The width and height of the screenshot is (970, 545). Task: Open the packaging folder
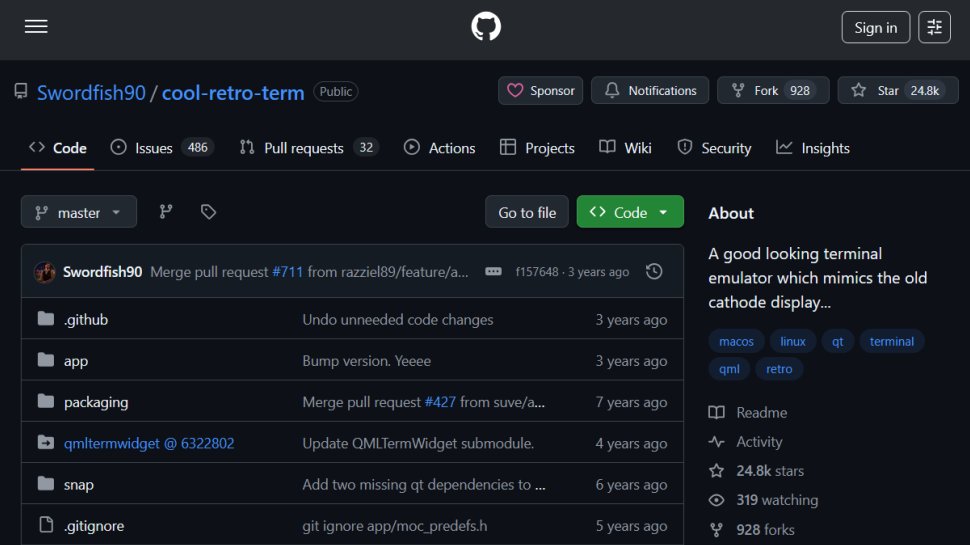pos(96,402)
